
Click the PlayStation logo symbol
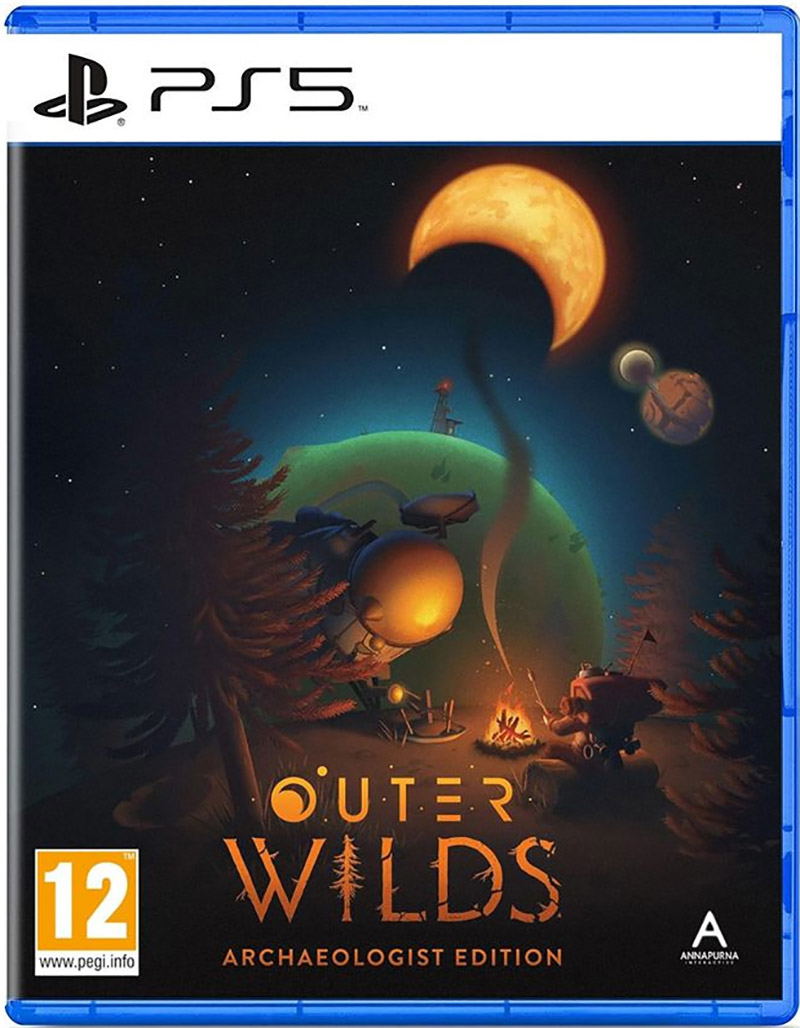79,90
